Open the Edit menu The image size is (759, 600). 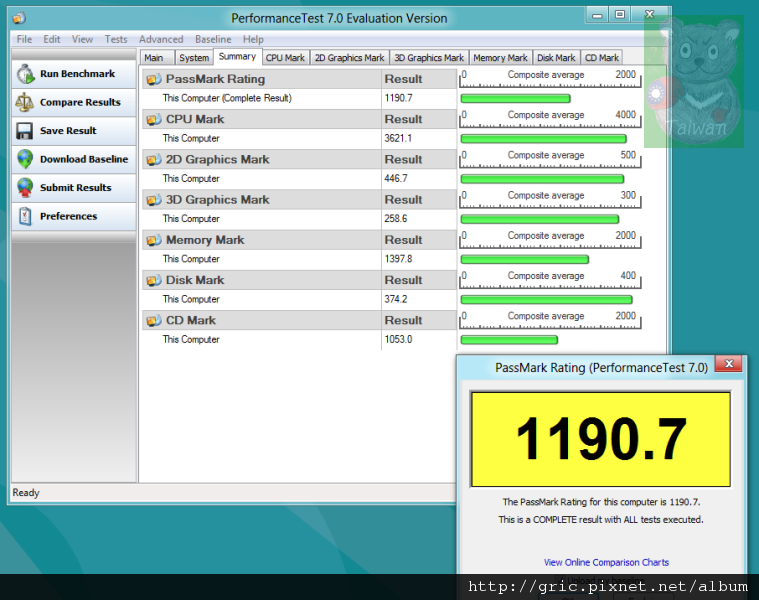coord(52,39)
